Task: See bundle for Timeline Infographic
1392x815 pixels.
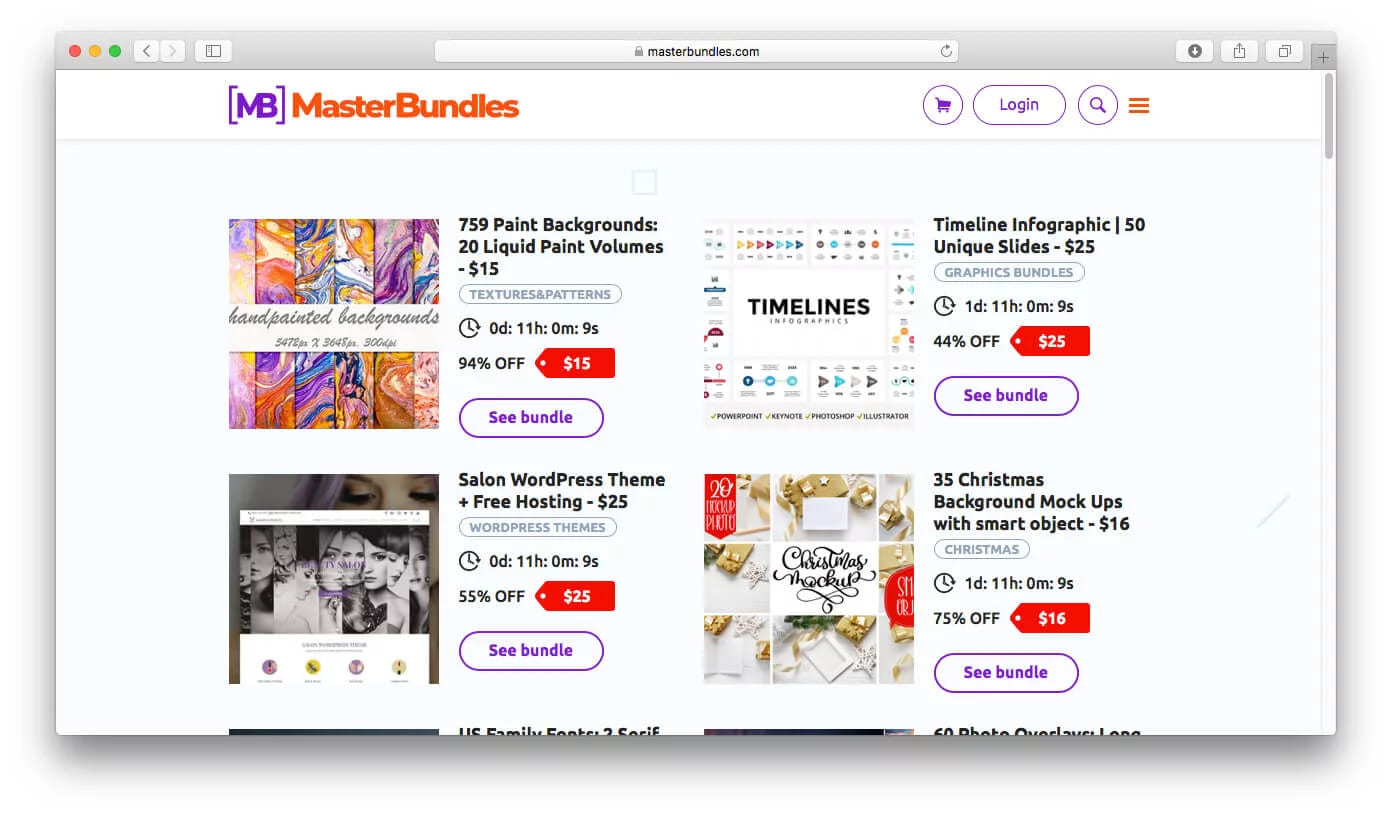Action: pyautogui.click(x=1006, y=396)
